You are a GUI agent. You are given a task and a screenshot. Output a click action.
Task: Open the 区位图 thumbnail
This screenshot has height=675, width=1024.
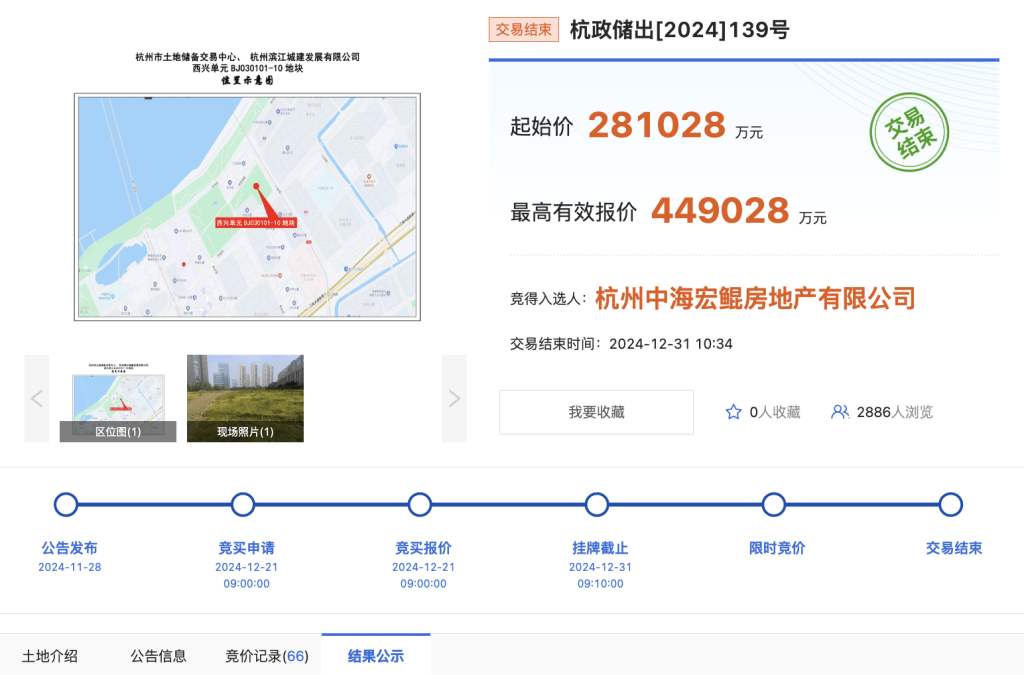[120, 397]
